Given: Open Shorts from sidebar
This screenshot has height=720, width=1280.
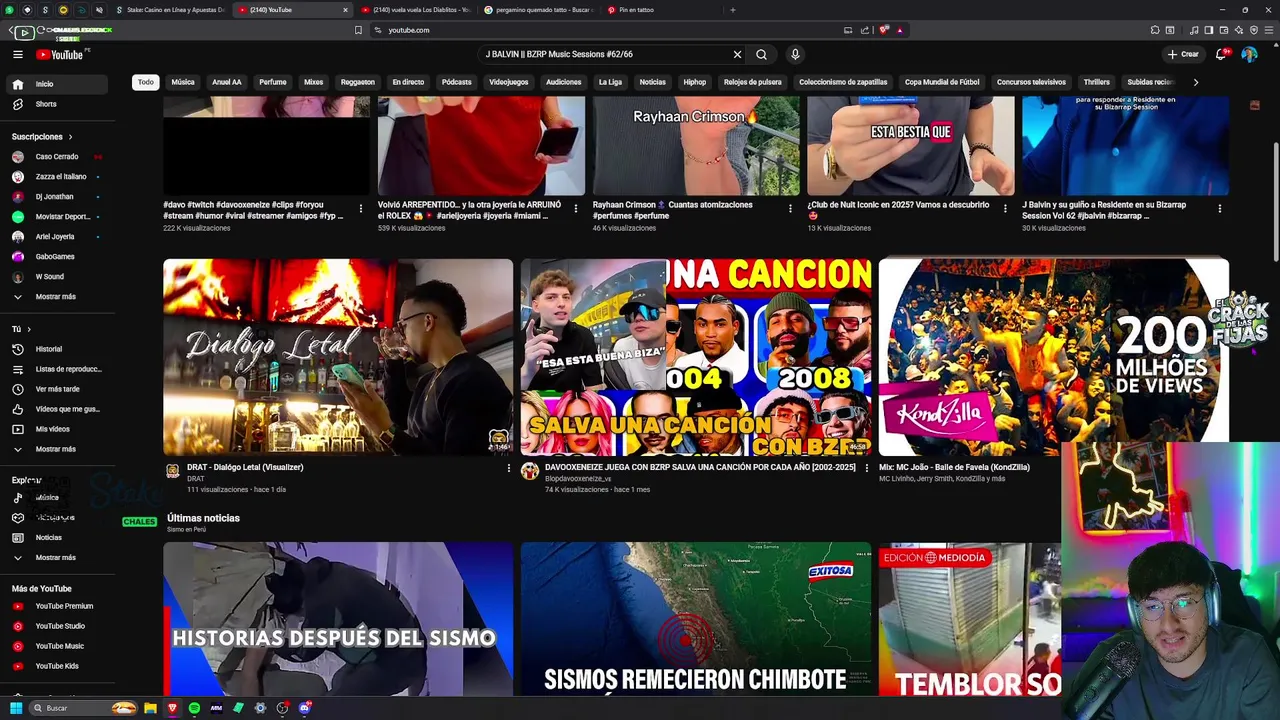Looking at the screenshot, I should (57, 104).
